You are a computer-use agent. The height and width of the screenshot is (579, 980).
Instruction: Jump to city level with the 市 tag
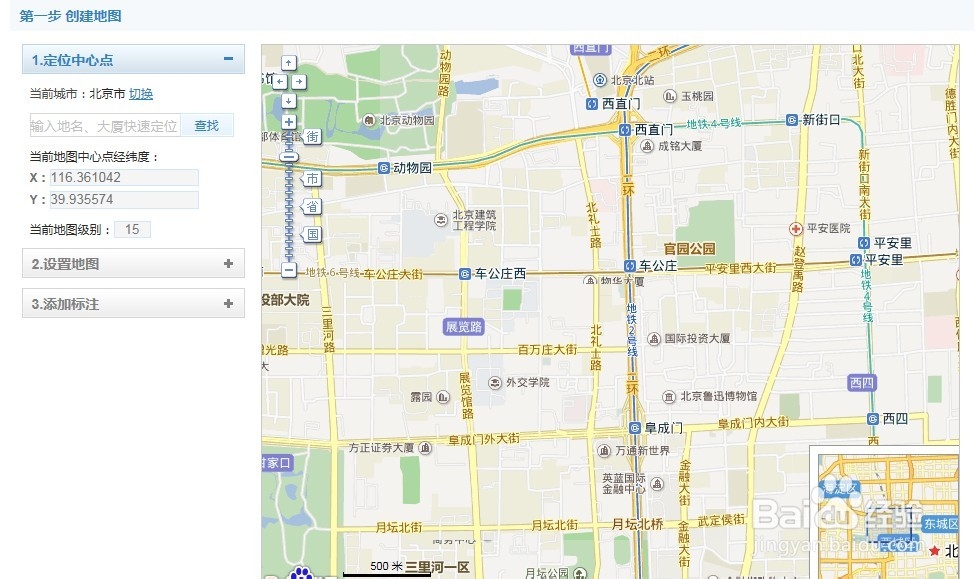312,179
